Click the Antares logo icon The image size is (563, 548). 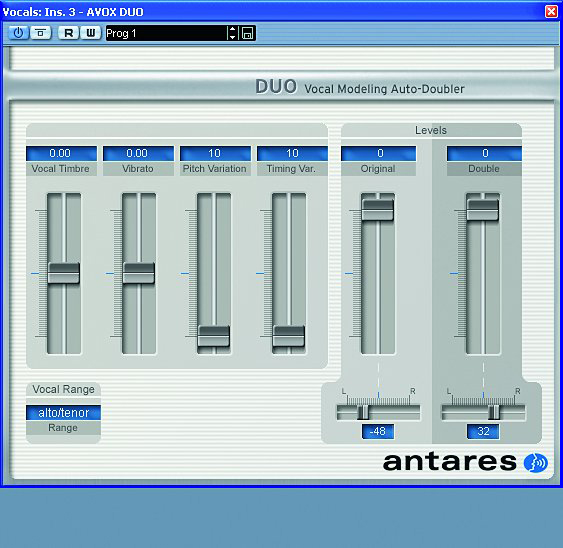pyautogui.click(x=535, y=463)
